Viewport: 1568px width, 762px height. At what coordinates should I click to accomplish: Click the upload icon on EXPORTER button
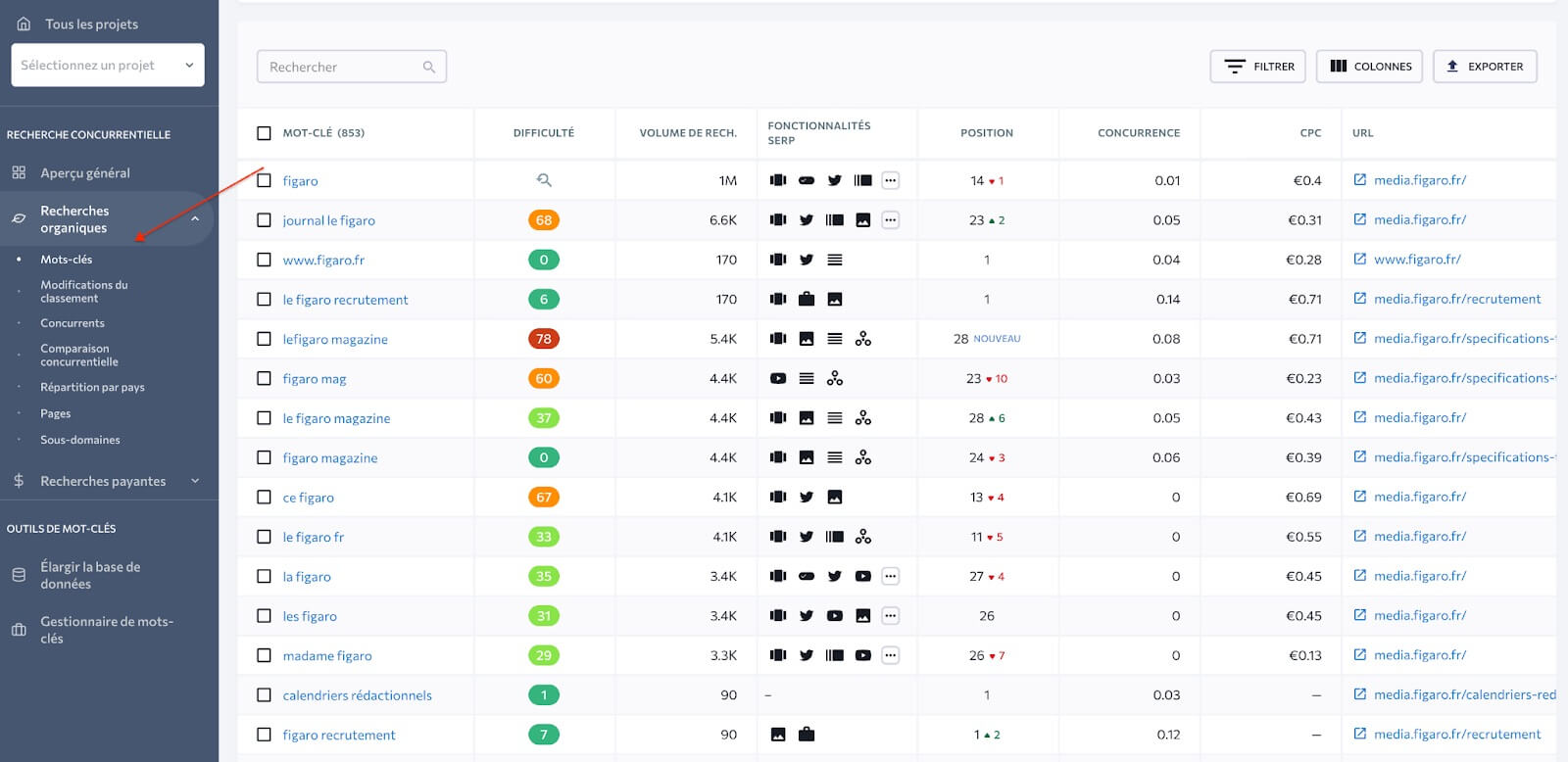pos(1452,67)
